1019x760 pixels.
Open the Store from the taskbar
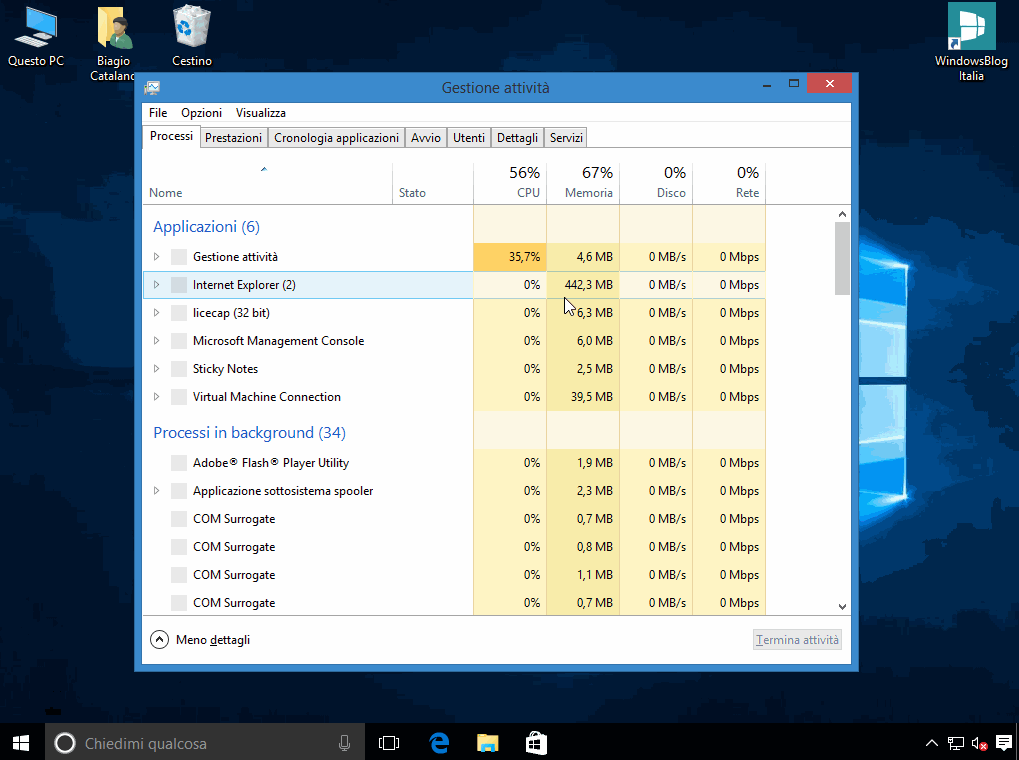pyautogui.click(x=536, y=742)
